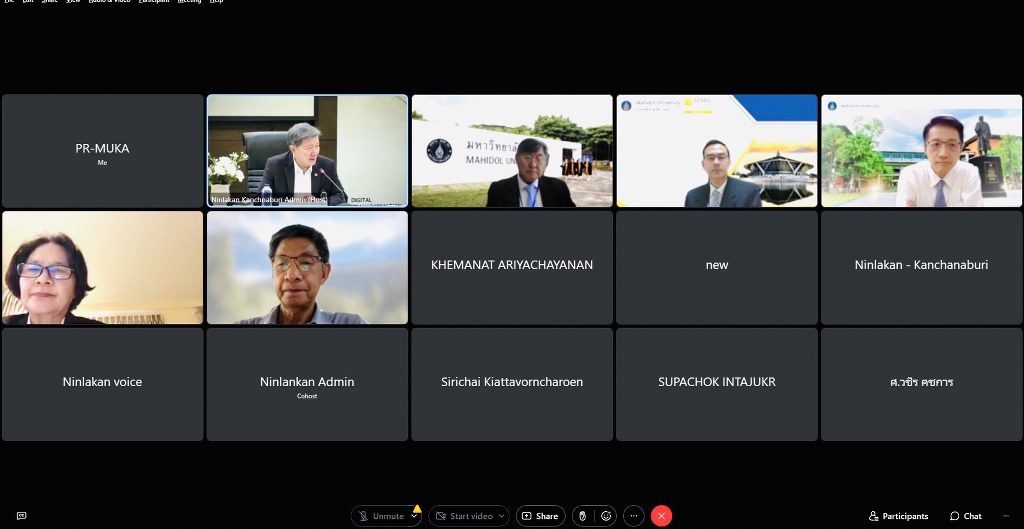Select the Ninlakan Kanchanaburi Admin host video

[308, 151]
